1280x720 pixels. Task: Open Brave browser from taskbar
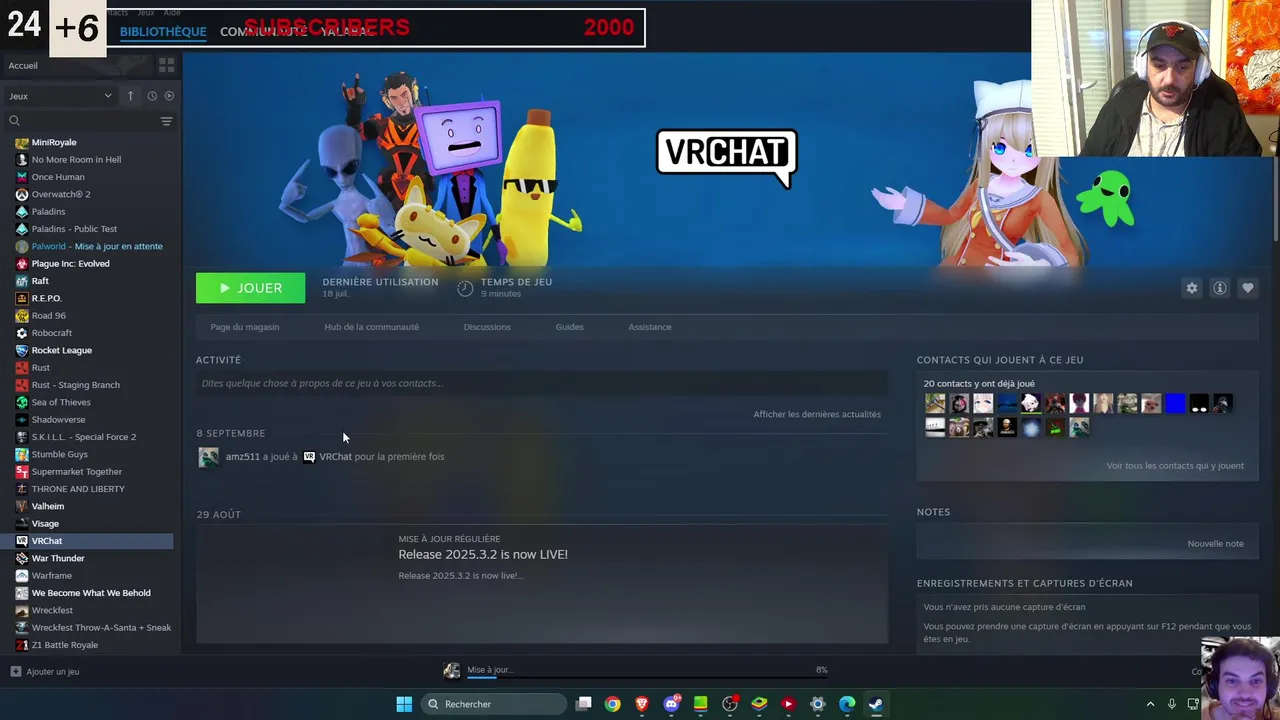[x=642, y=704]
